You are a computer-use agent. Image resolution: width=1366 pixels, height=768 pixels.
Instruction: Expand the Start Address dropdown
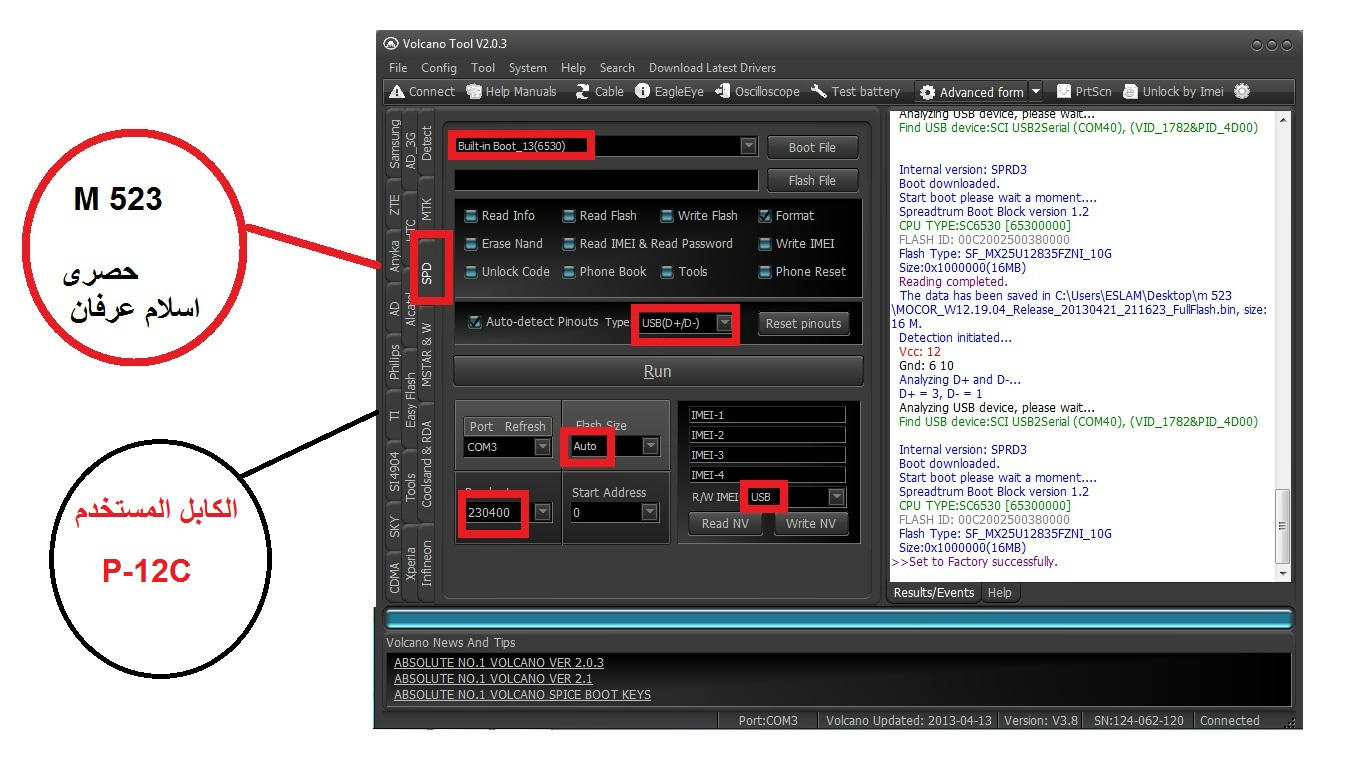(650, 512)
